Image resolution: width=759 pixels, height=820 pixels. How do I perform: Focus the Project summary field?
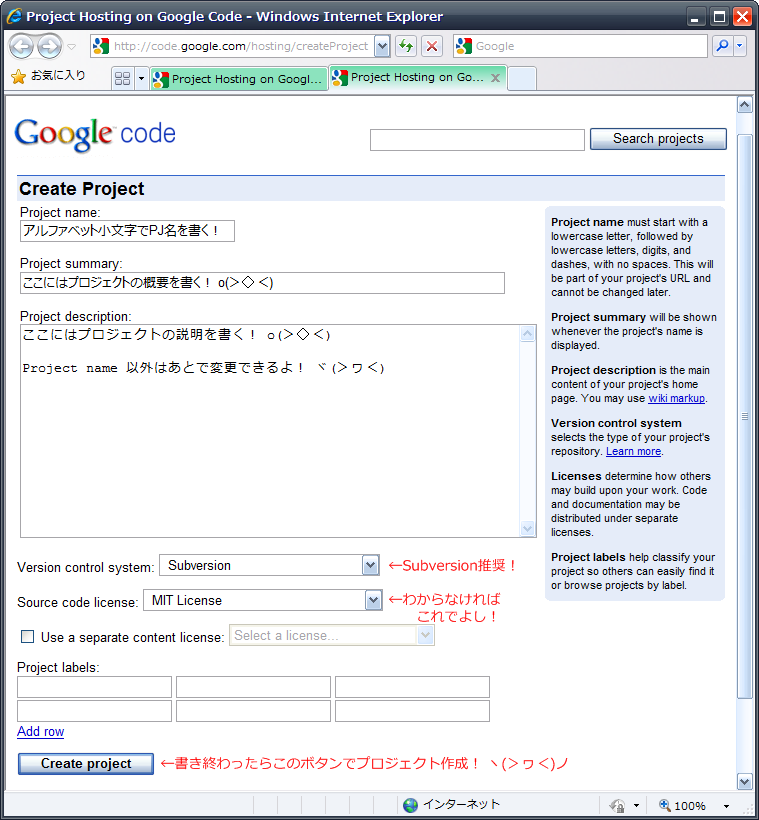point(262,283)
